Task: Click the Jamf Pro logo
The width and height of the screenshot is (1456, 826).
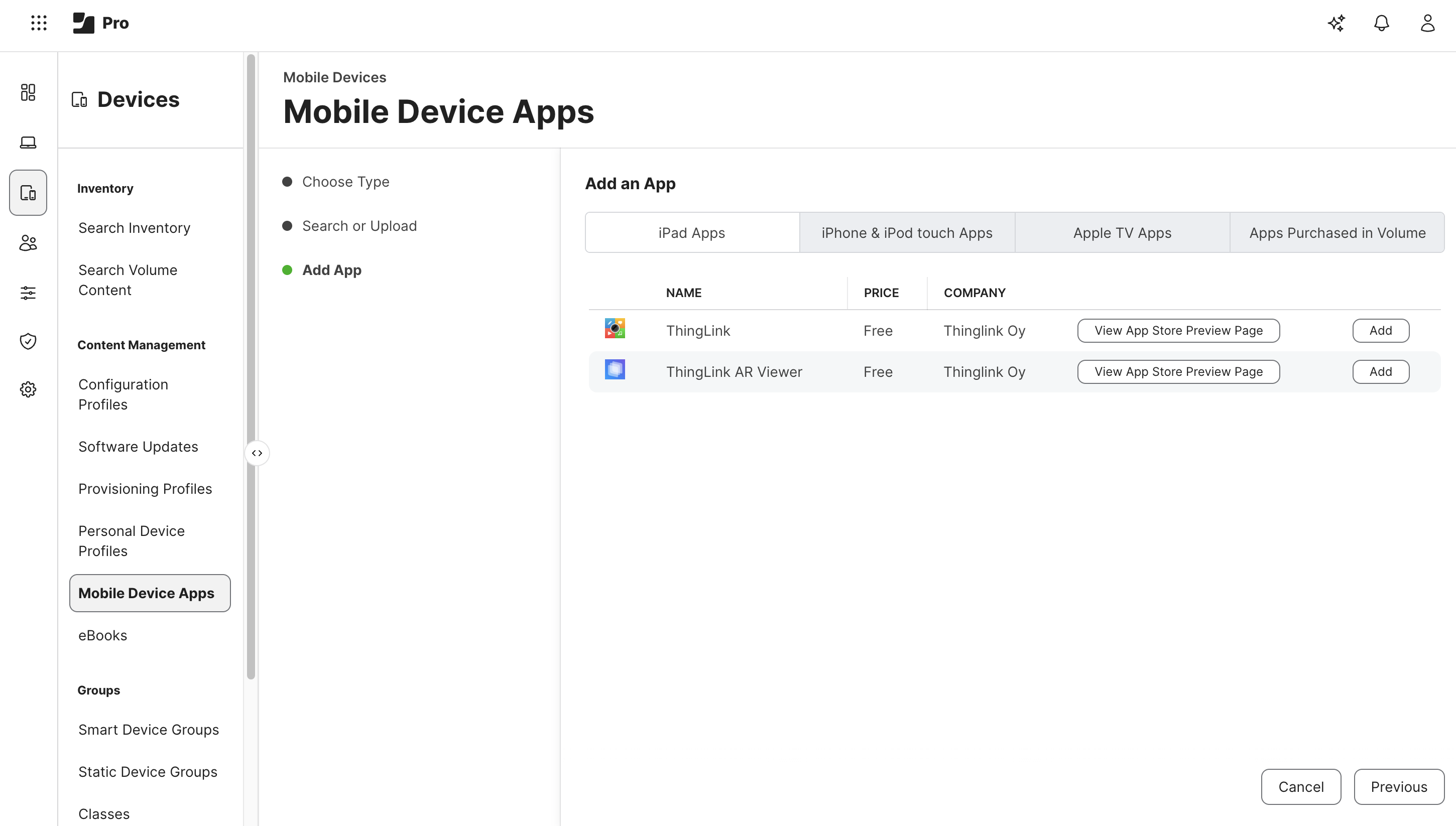Action: coord(101,23)
